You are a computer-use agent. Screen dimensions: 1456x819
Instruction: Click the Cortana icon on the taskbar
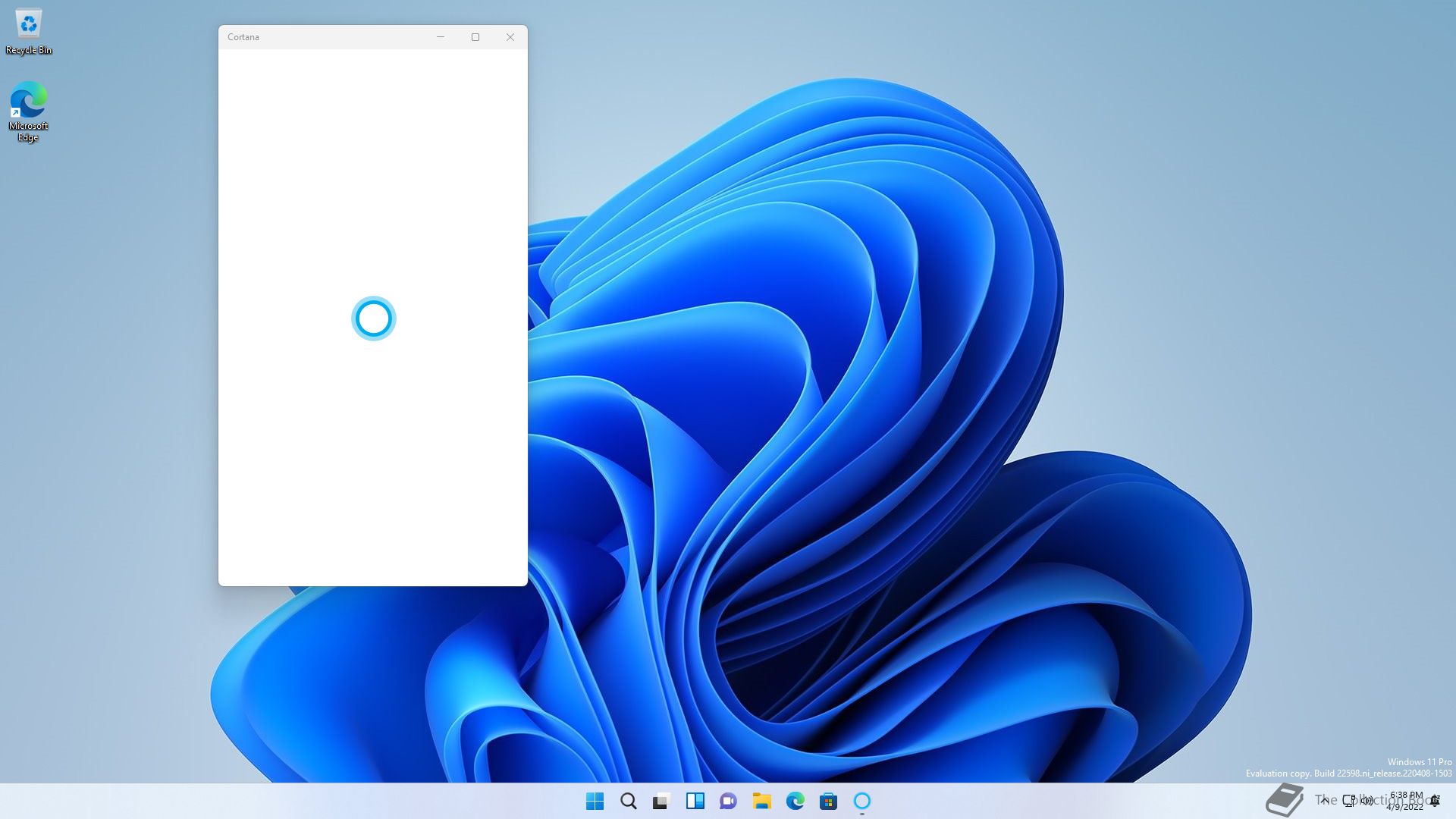tap(862, 801)
